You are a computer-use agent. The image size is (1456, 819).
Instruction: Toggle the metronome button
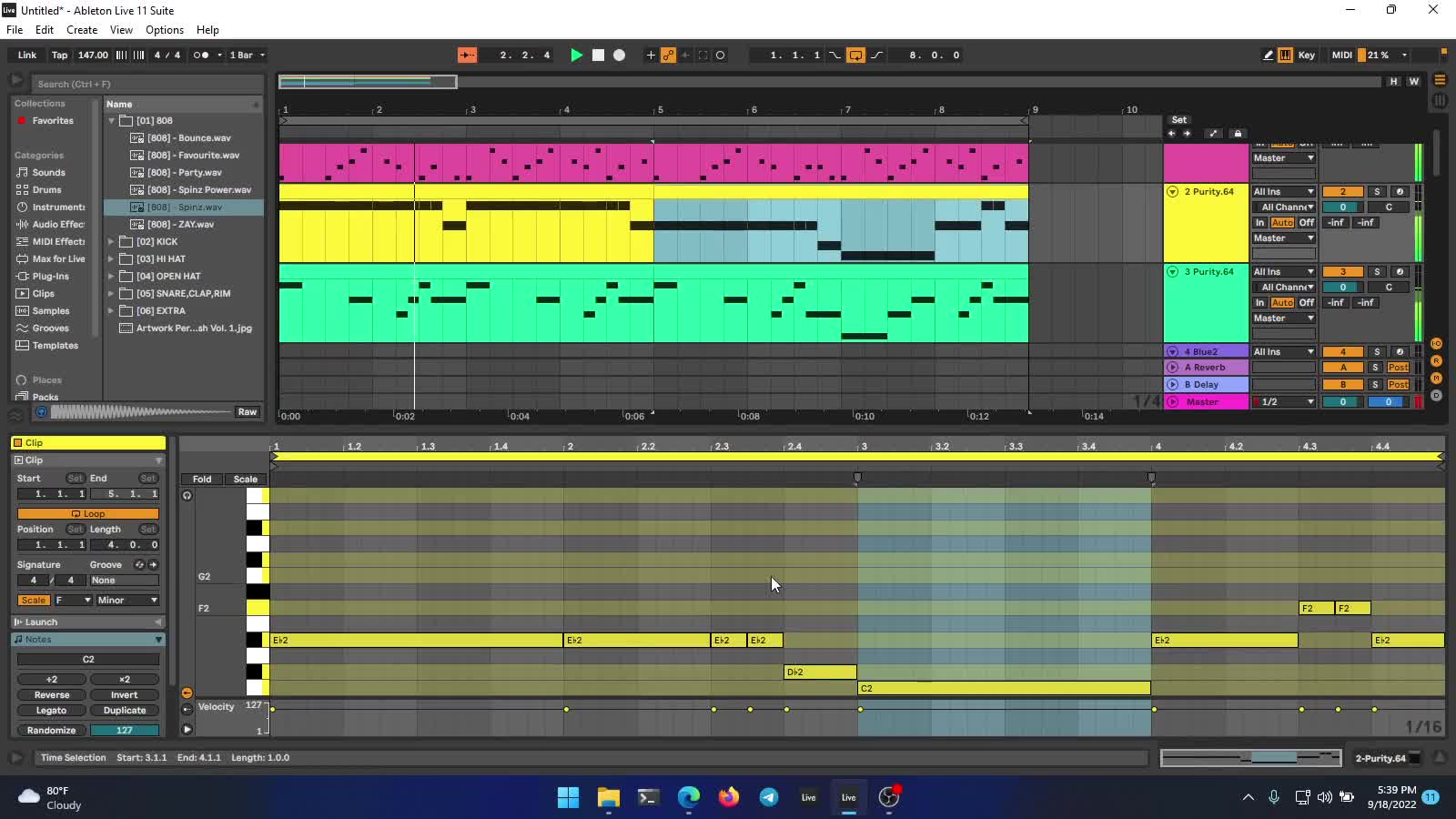(x=201, y=55)
